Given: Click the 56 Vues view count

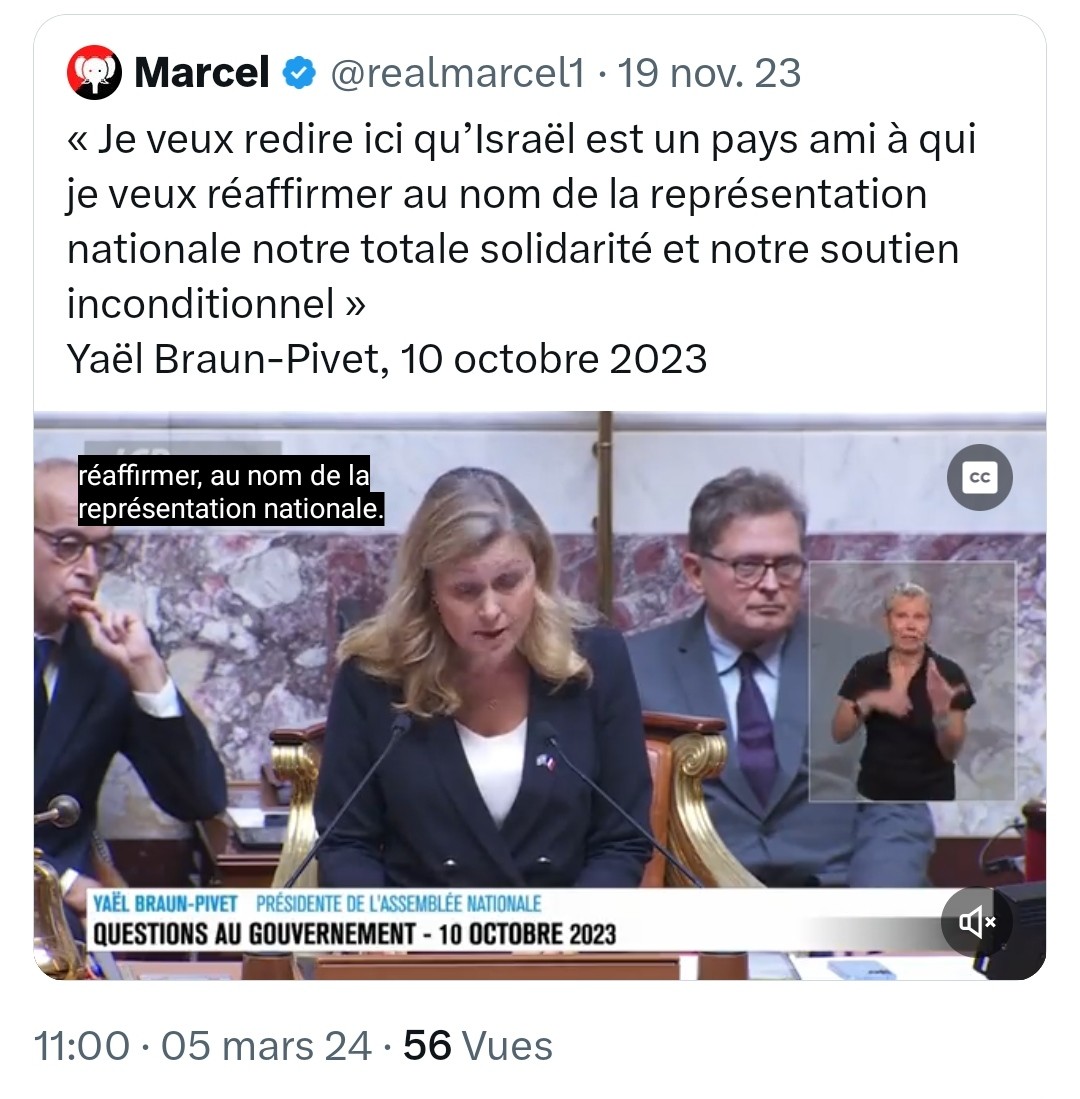Looking at the screenshot, I should 478,1046.
